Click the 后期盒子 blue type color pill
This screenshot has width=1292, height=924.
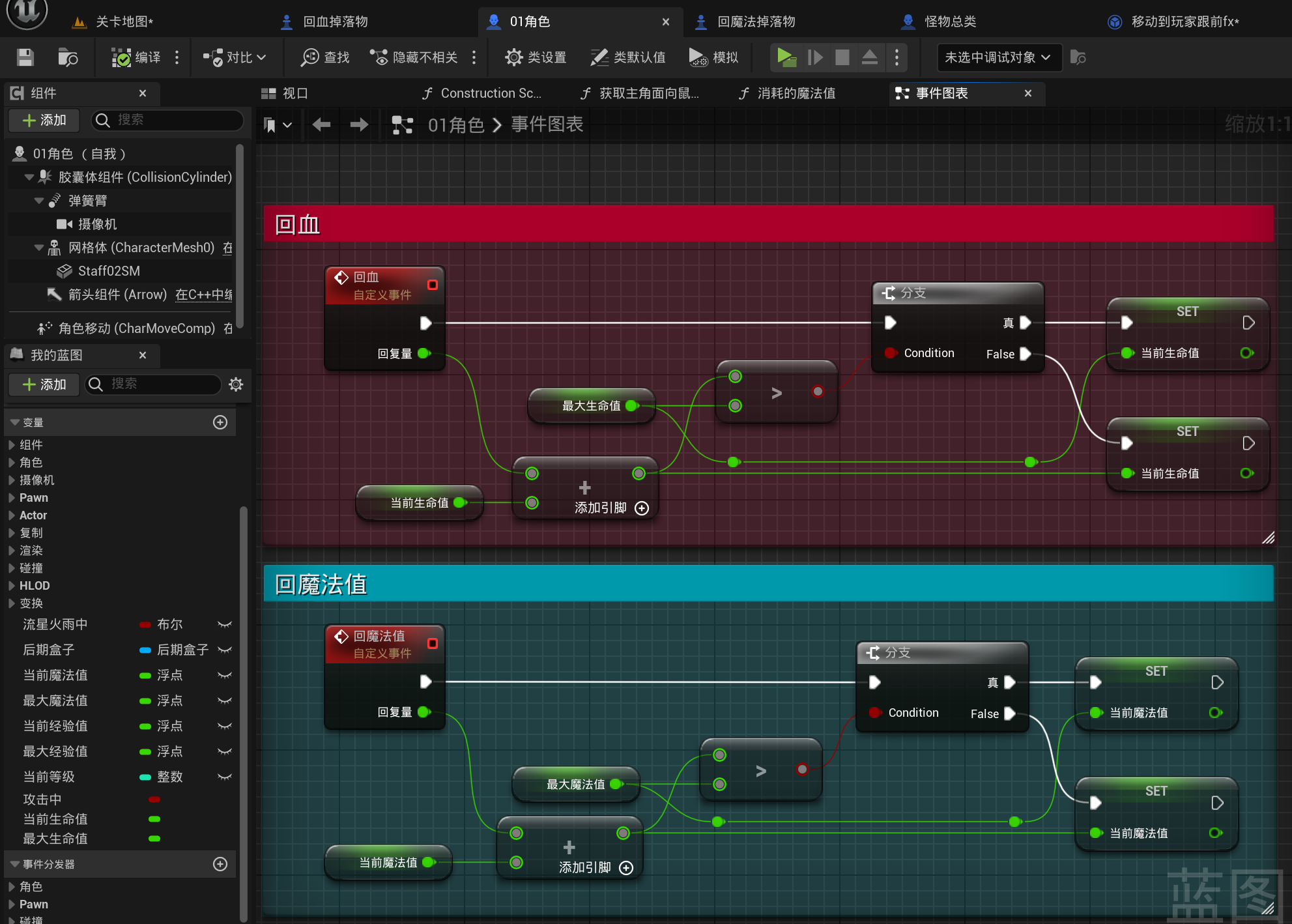coord(145,650)
